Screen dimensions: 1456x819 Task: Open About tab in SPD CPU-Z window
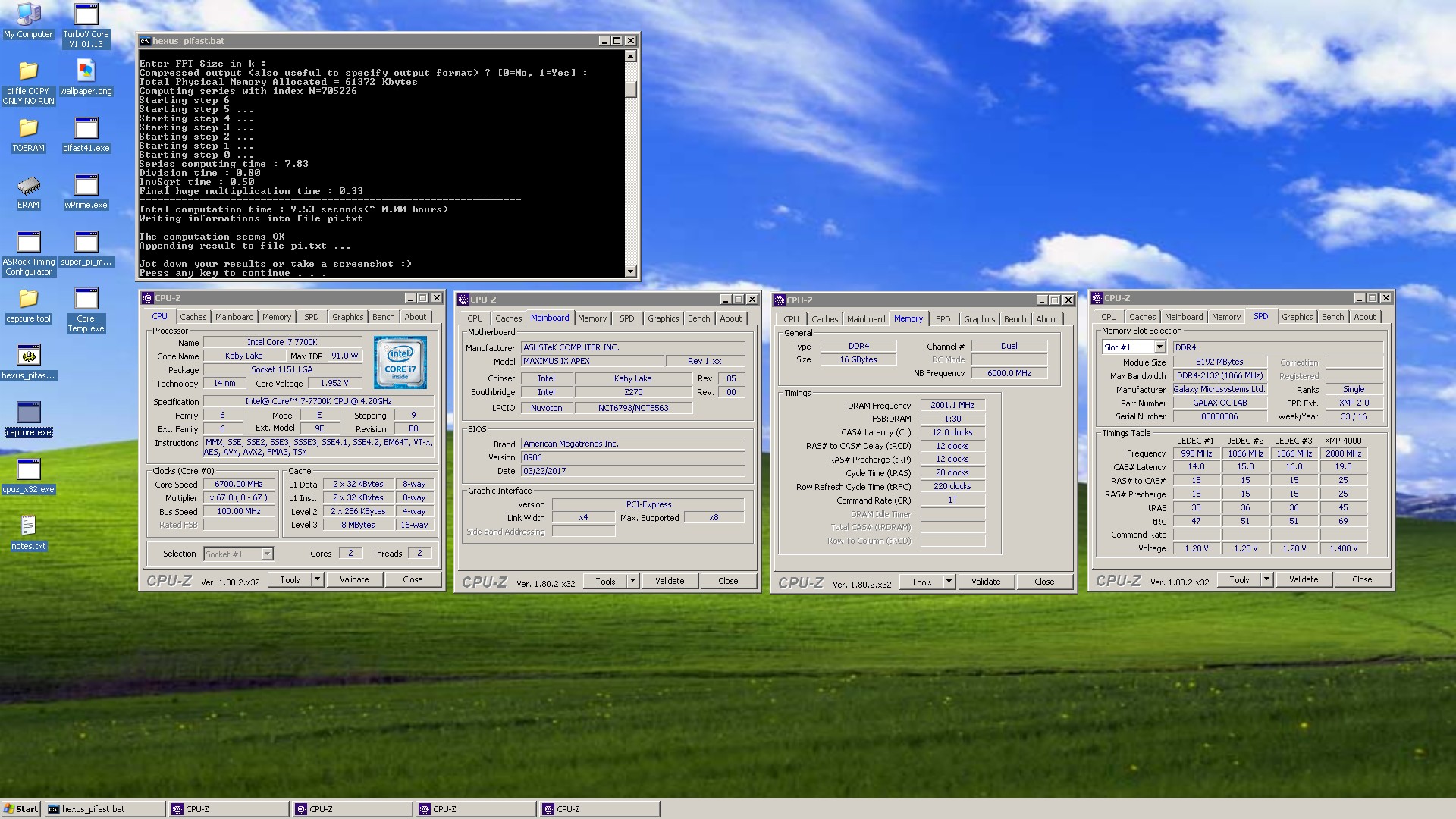click(1365, 318)
